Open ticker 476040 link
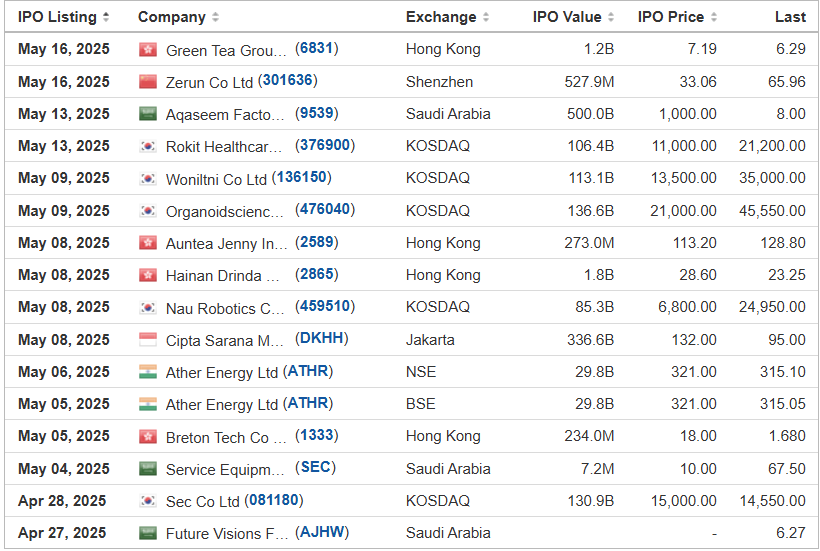The width and height of the screenshot is (820, 551). click(325, 210)
